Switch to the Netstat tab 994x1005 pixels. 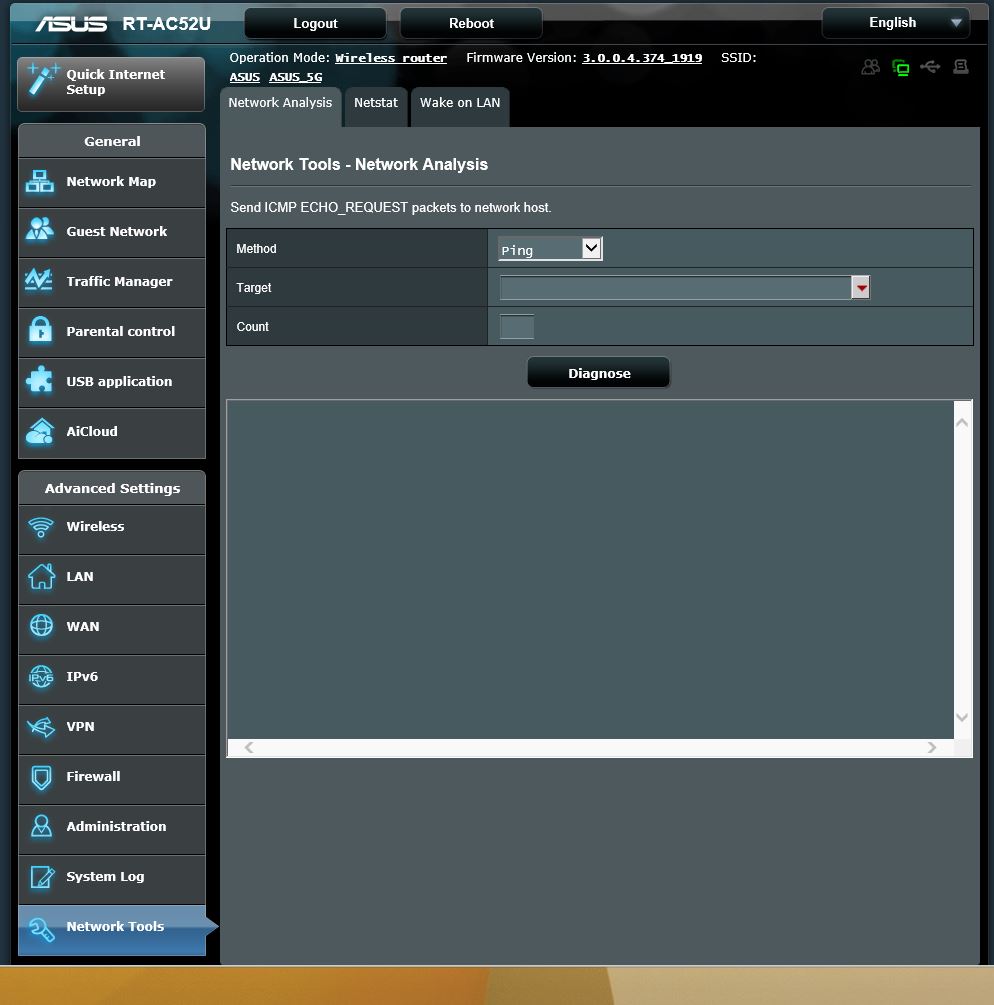(376, 106)
